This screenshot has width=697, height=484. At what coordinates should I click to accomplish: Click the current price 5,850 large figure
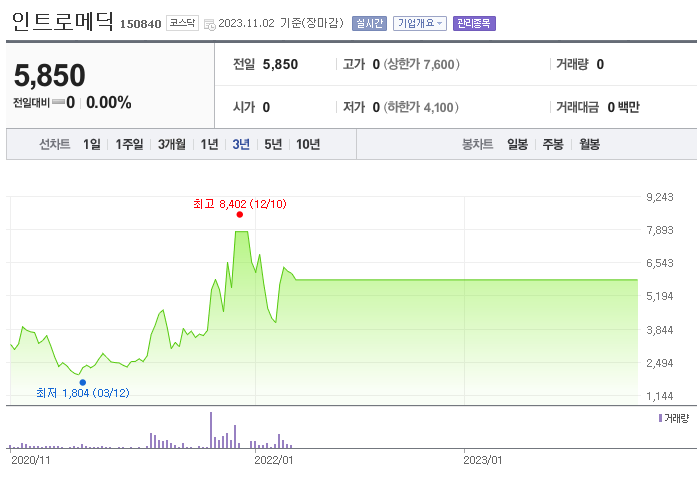coord(49,75)
